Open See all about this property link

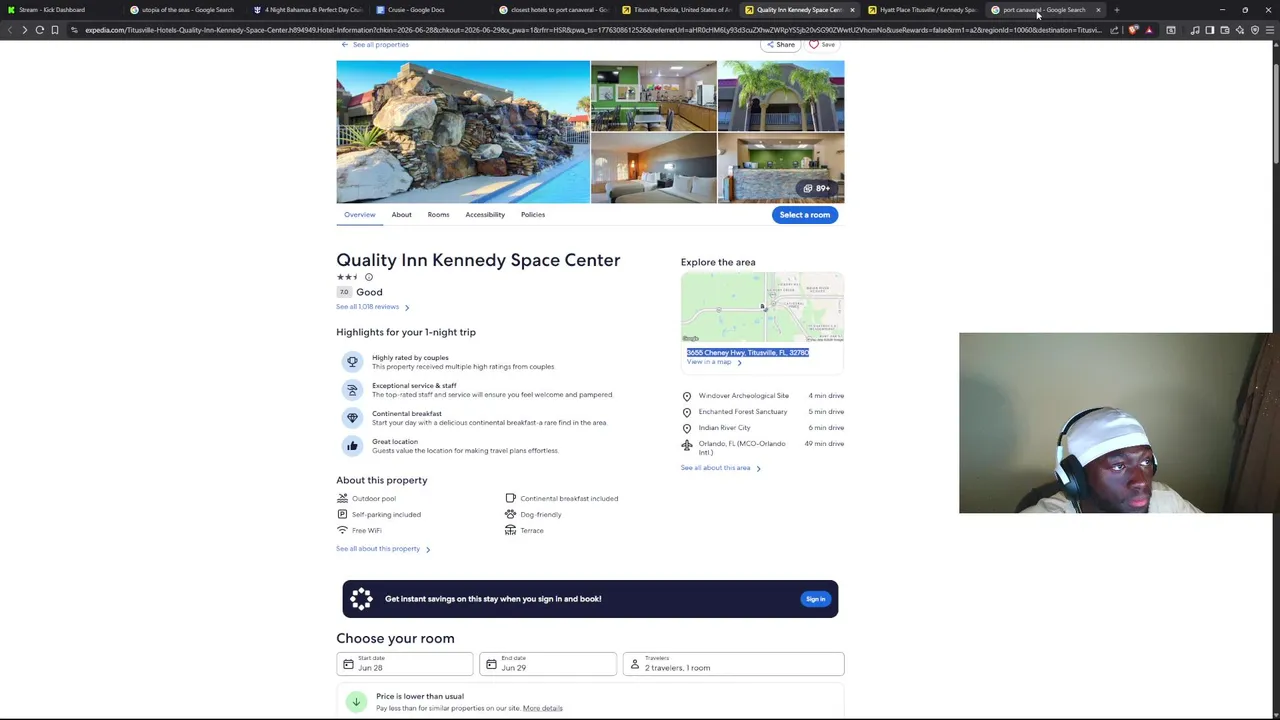point(383,549)
